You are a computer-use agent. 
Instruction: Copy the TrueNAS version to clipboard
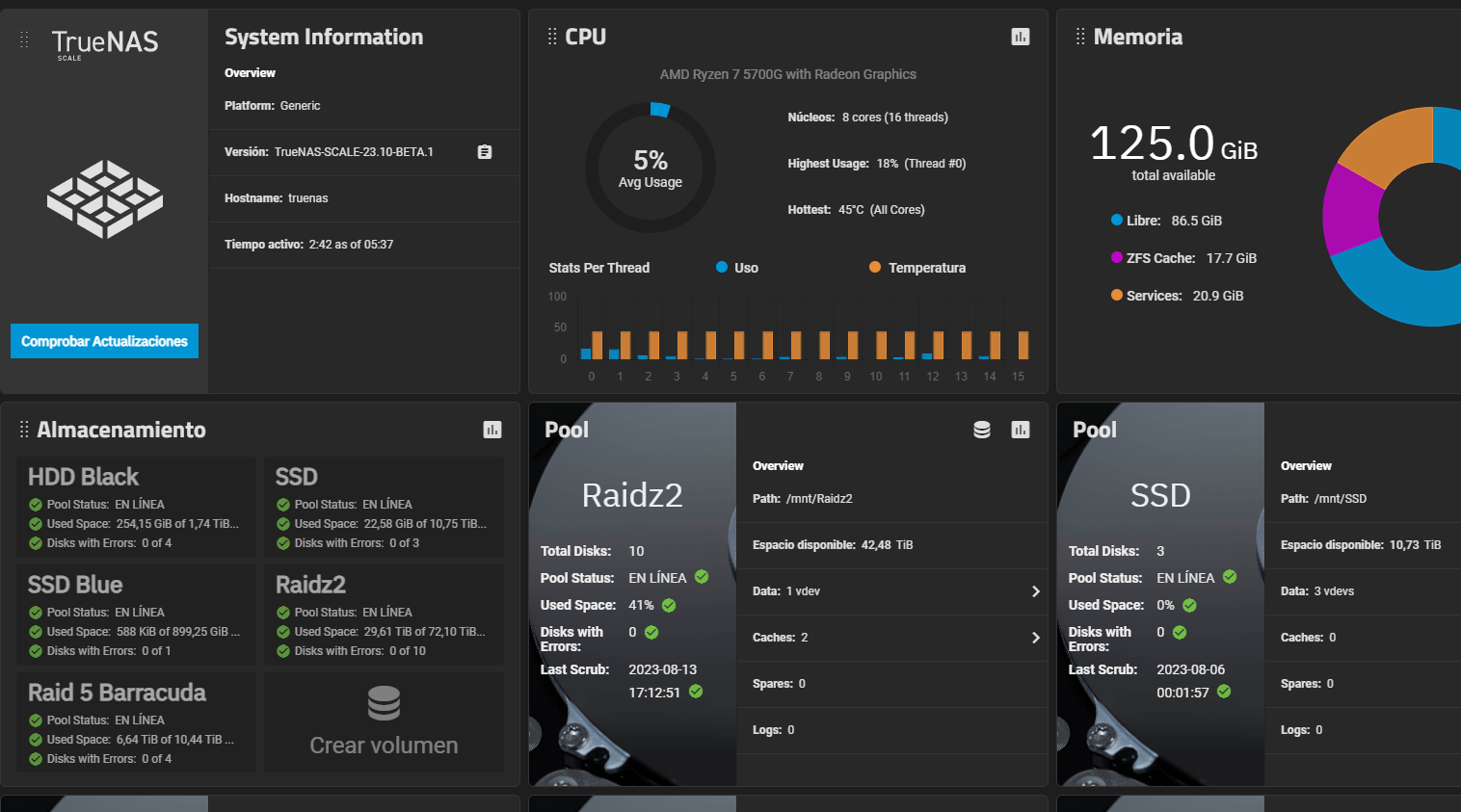485,152
